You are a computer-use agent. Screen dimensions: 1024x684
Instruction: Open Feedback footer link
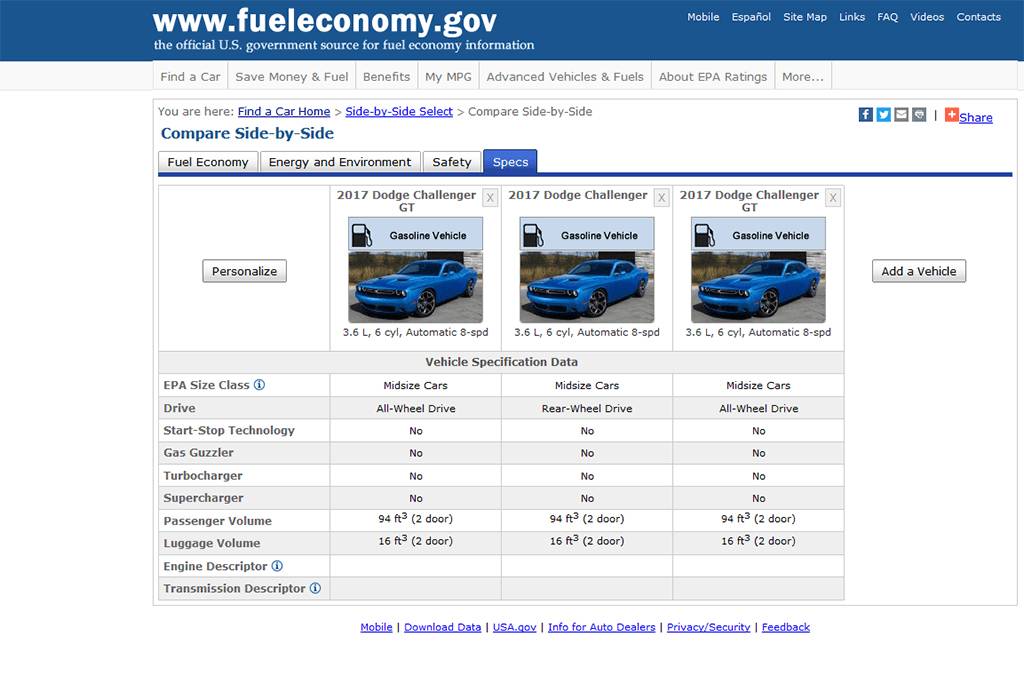(x=786, y=627)
